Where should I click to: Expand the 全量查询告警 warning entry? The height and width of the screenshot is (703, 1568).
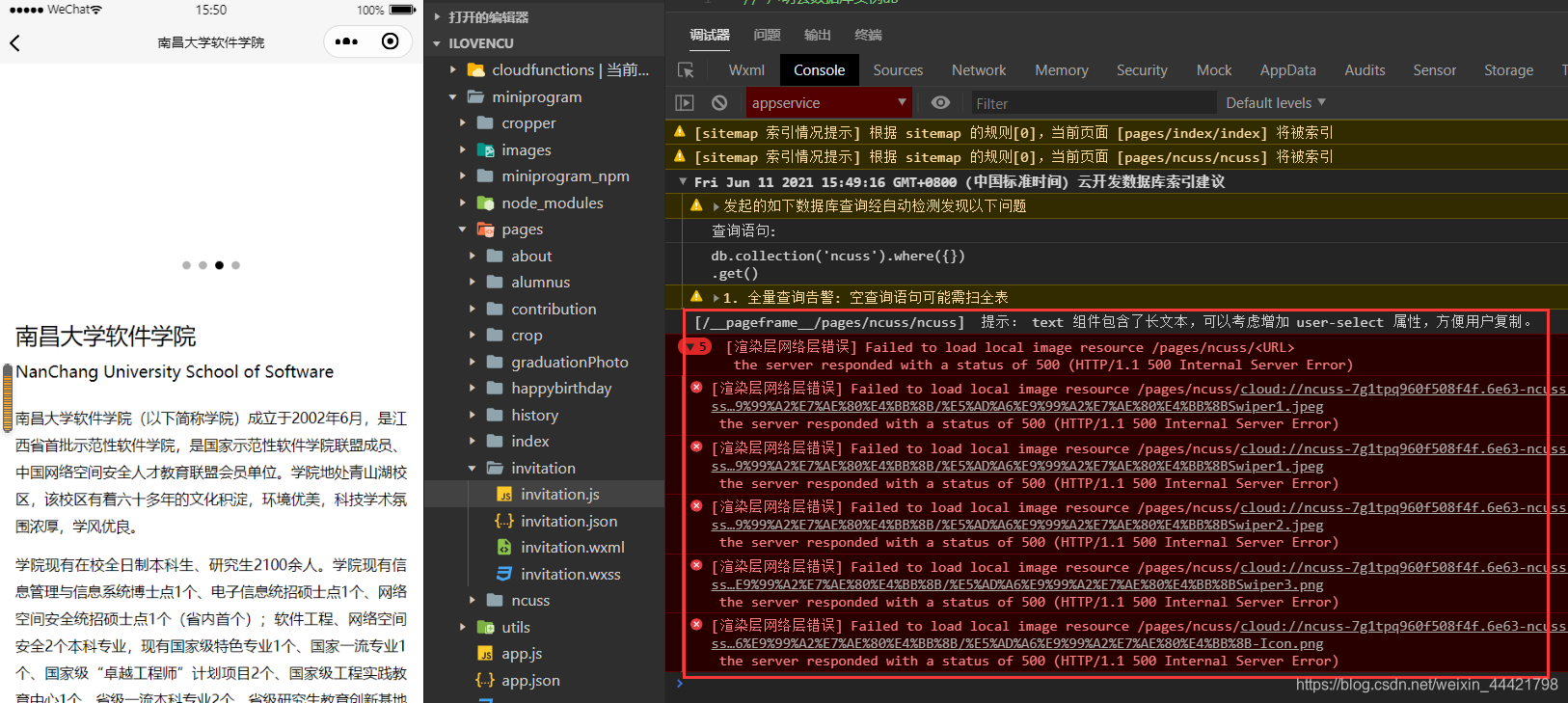click(716, 297)
